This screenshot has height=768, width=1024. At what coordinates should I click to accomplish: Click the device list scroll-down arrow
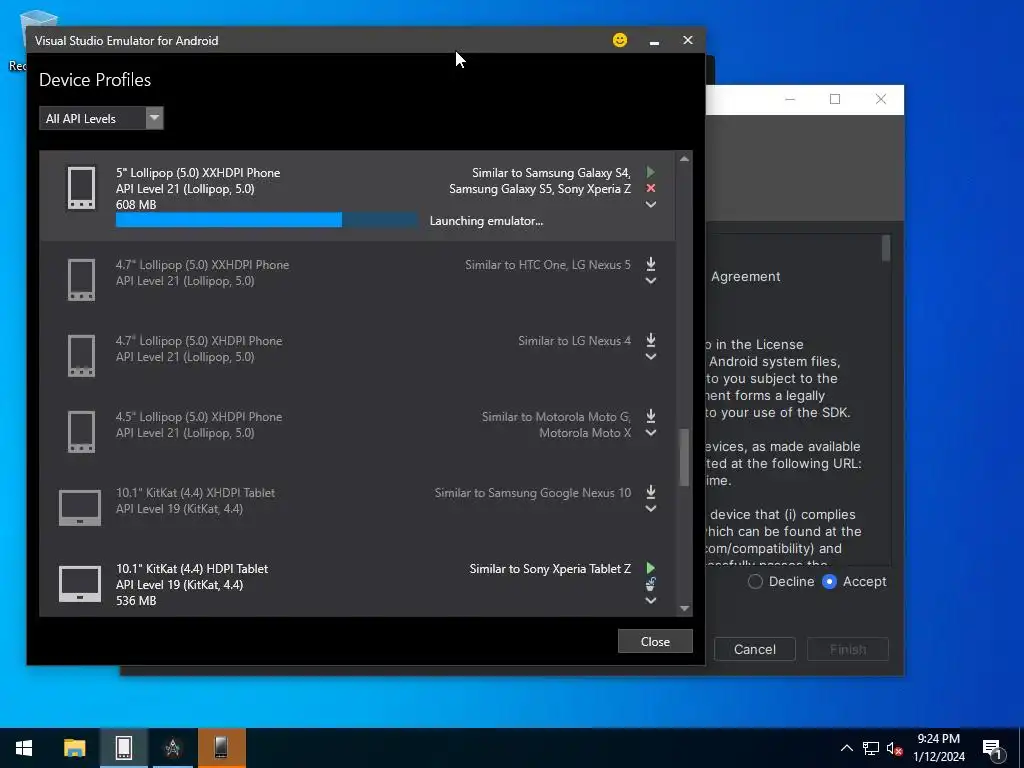click(684, 609)
